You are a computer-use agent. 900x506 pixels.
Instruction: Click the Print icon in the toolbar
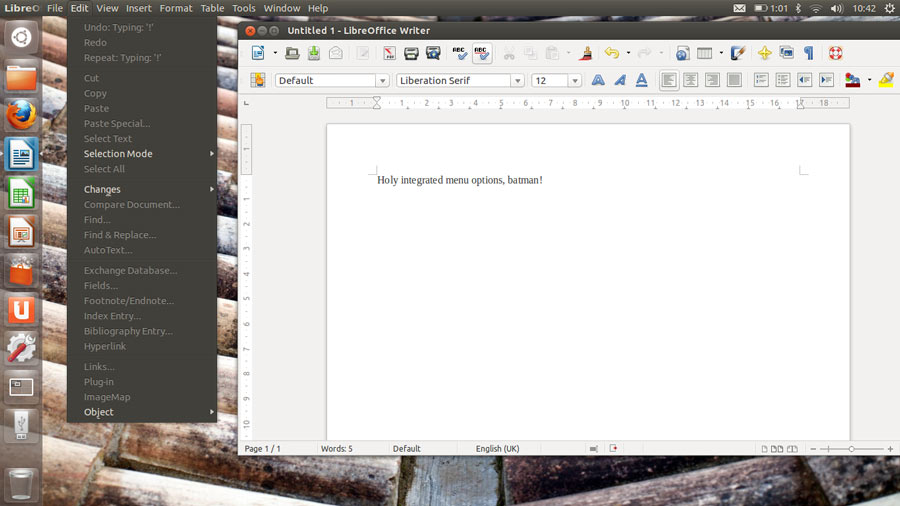(x=410, y=53)
